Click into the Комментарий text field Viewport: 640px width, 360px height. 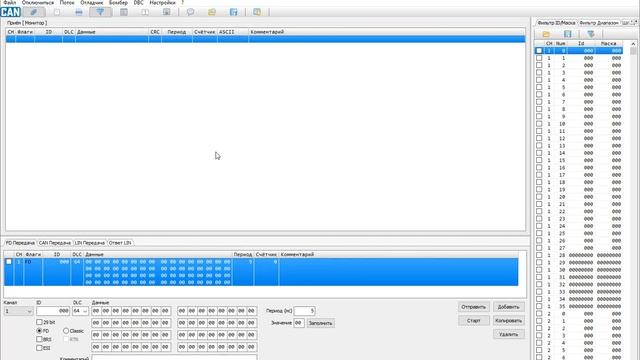coord(174,358)
